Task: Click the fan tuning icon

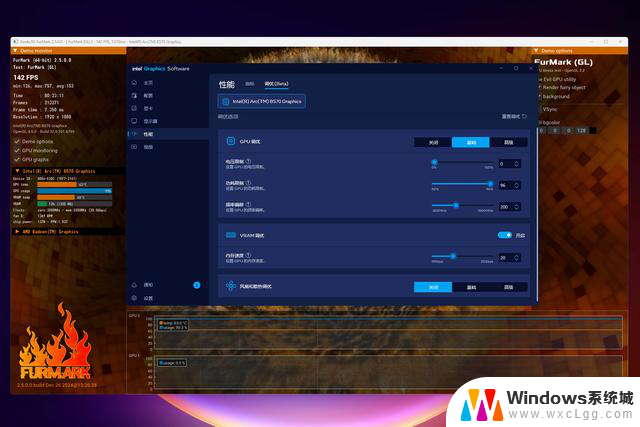Action: (231, 286)
